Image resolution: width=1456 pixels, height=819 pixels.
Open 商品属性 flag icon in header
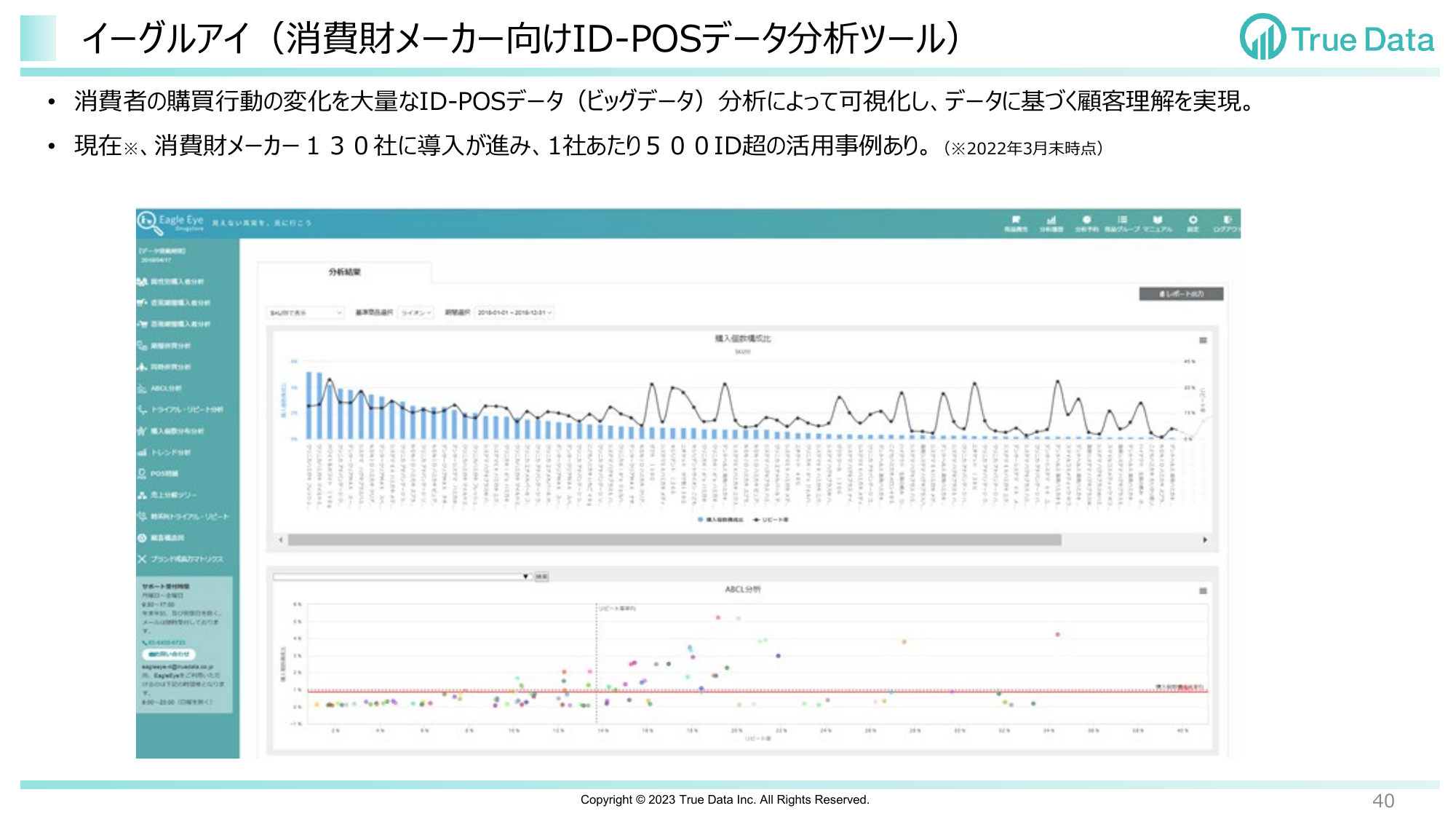1016,219
